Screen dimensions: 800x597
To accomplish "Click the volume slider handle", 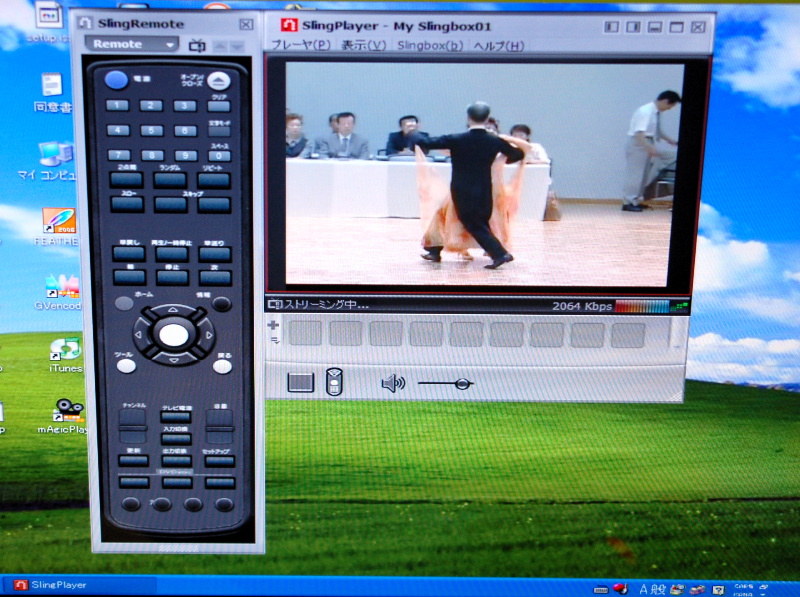I will [461, 383].
